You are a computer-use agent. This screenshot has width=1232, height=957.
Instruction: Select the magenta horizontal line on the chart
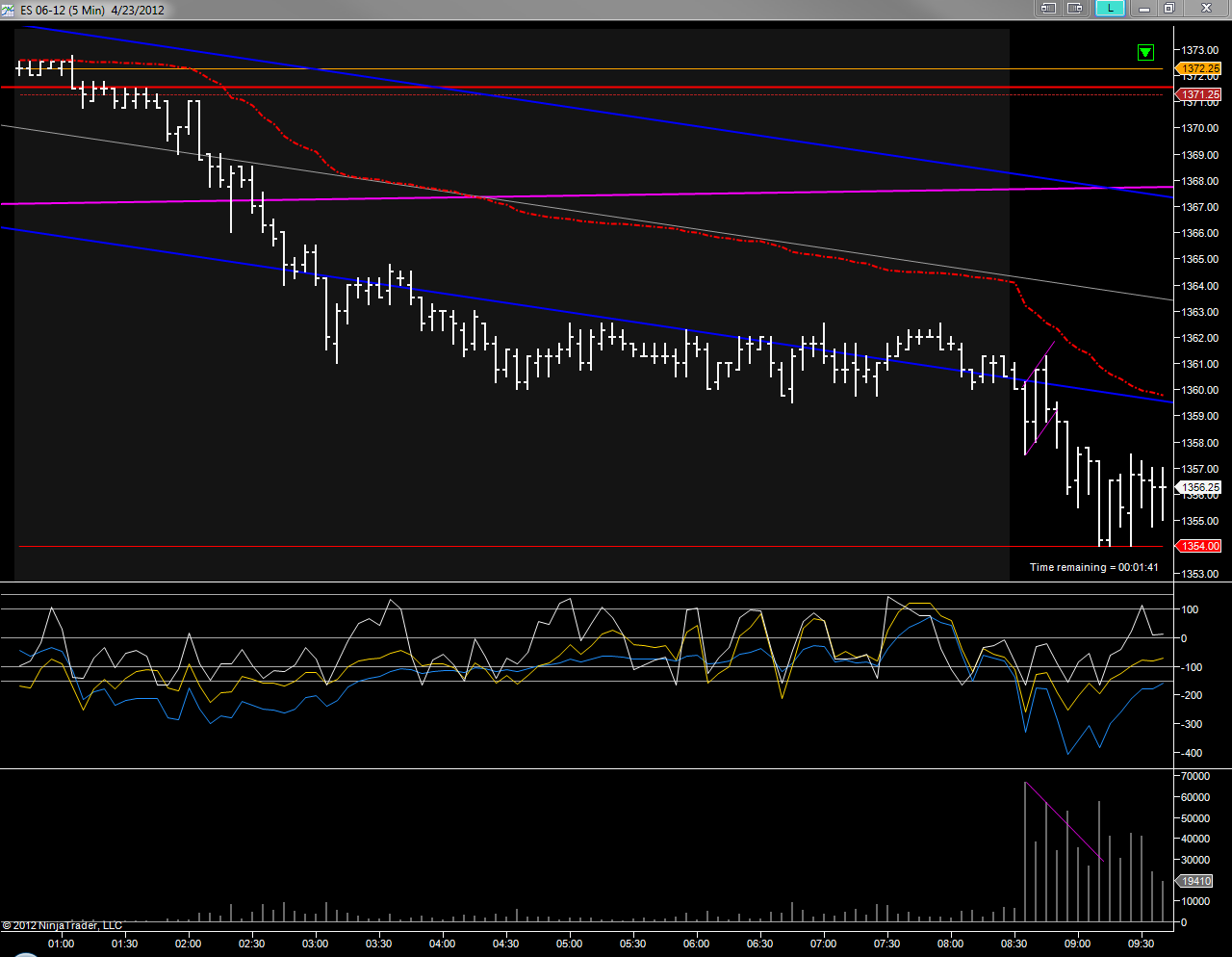[587, 195]
